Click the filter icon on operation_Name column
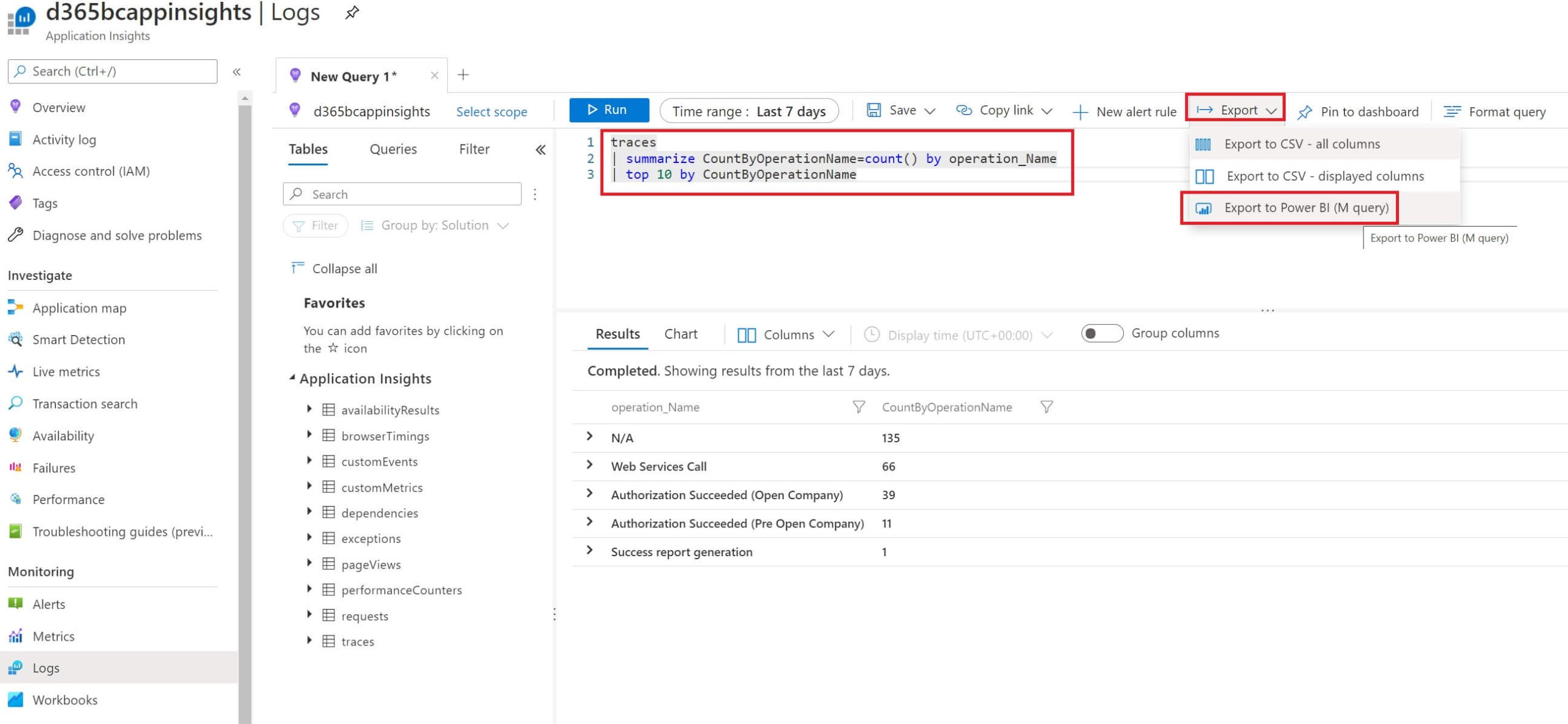Viewport: 1568px width, 724px height. pos(859,407)
